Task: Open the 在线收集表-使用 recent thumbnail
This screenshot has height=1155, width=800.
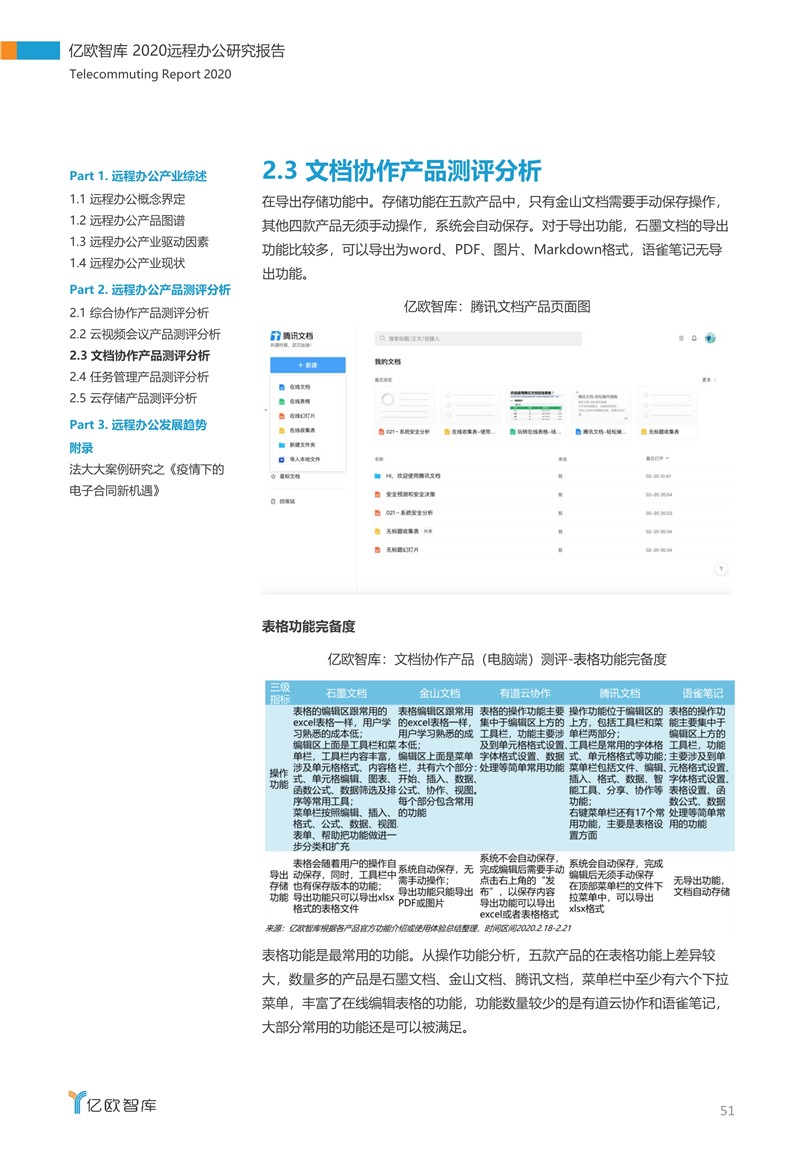Action: (469, 412)
